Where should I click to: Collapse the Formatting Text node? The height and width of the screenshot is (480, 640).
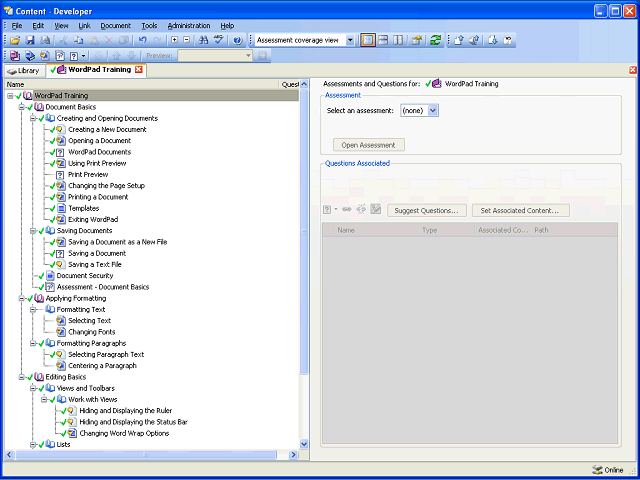pyautogui.click(x=33, y=309)
